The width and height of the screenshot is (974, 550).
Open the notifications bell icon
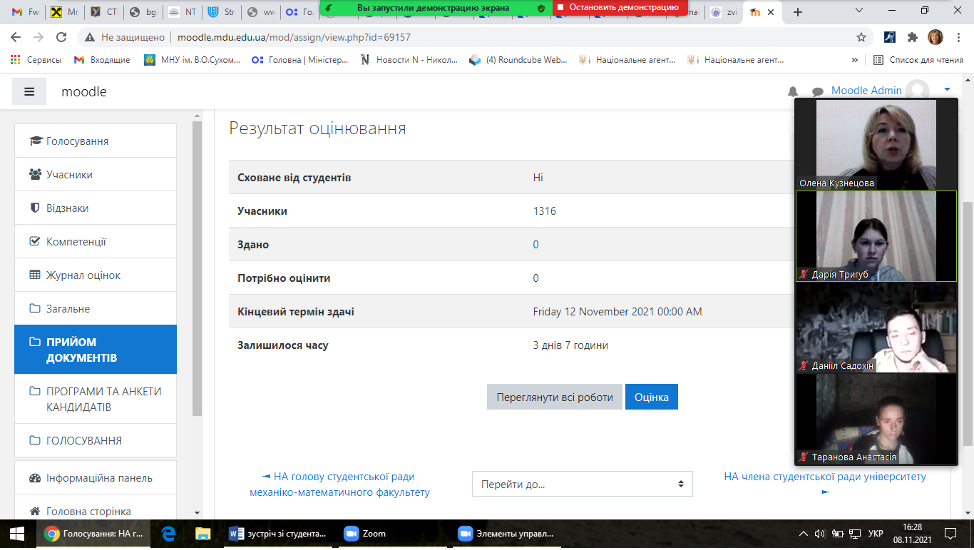[x=793, y=91]
